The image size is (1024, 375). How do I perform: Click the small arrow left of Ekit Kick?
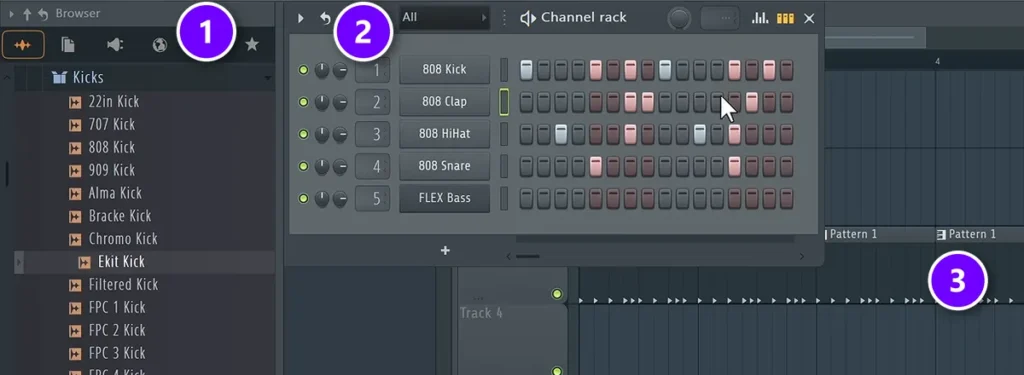click(19, 263)
